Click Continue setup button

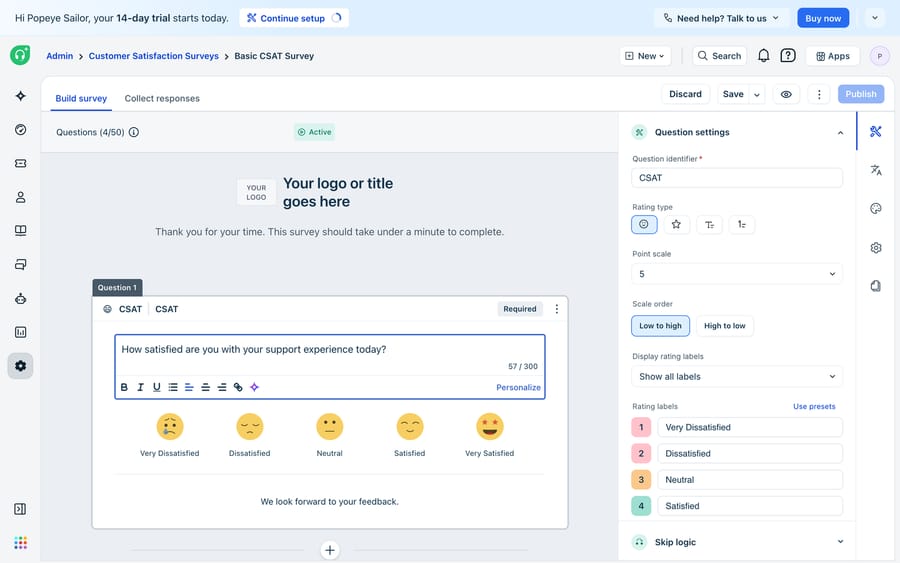[x=294, y=18]
